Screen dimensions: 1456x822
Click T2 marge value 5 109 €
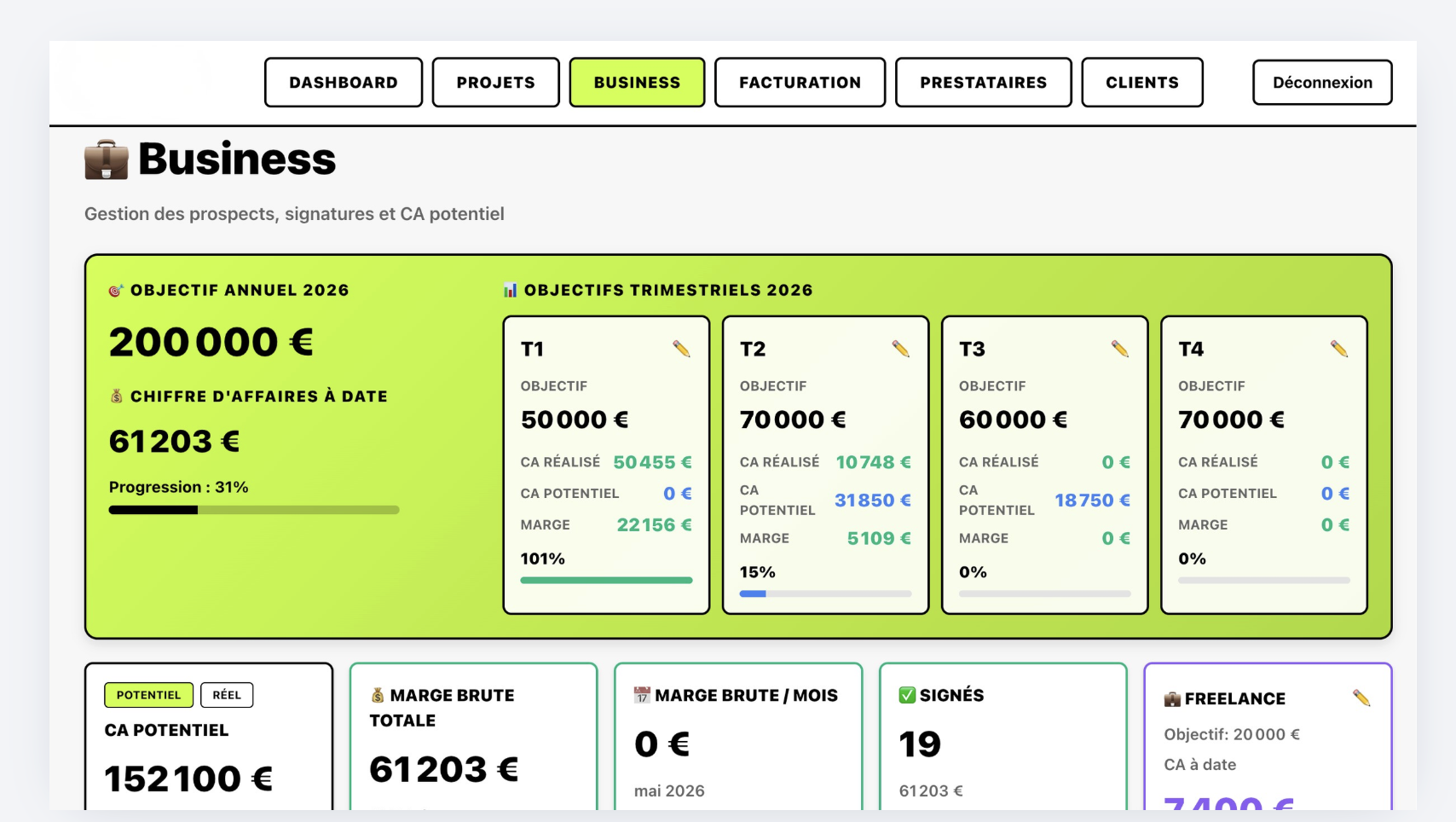pos(880,539)
